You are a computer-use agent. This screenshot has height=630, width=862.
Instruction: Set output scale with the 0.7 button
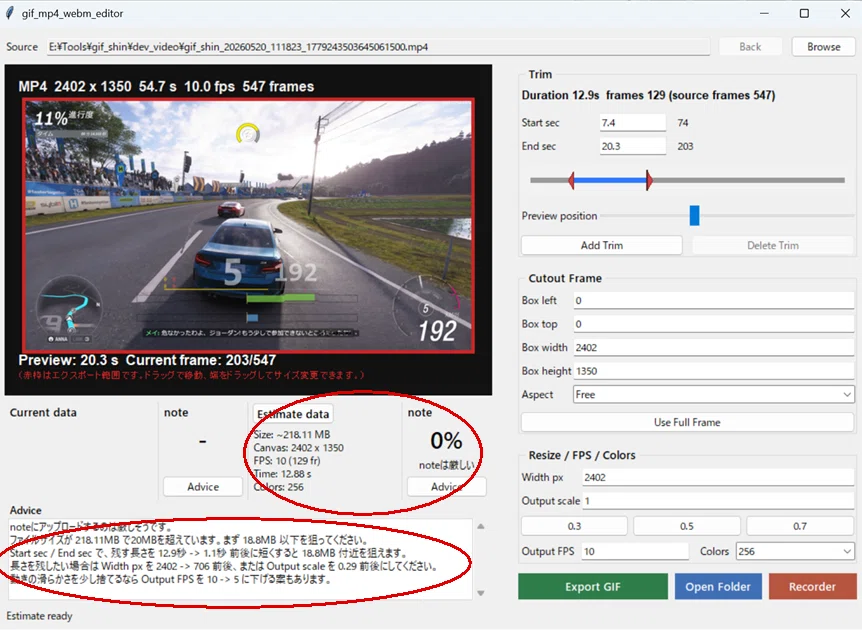pos(800,526)
